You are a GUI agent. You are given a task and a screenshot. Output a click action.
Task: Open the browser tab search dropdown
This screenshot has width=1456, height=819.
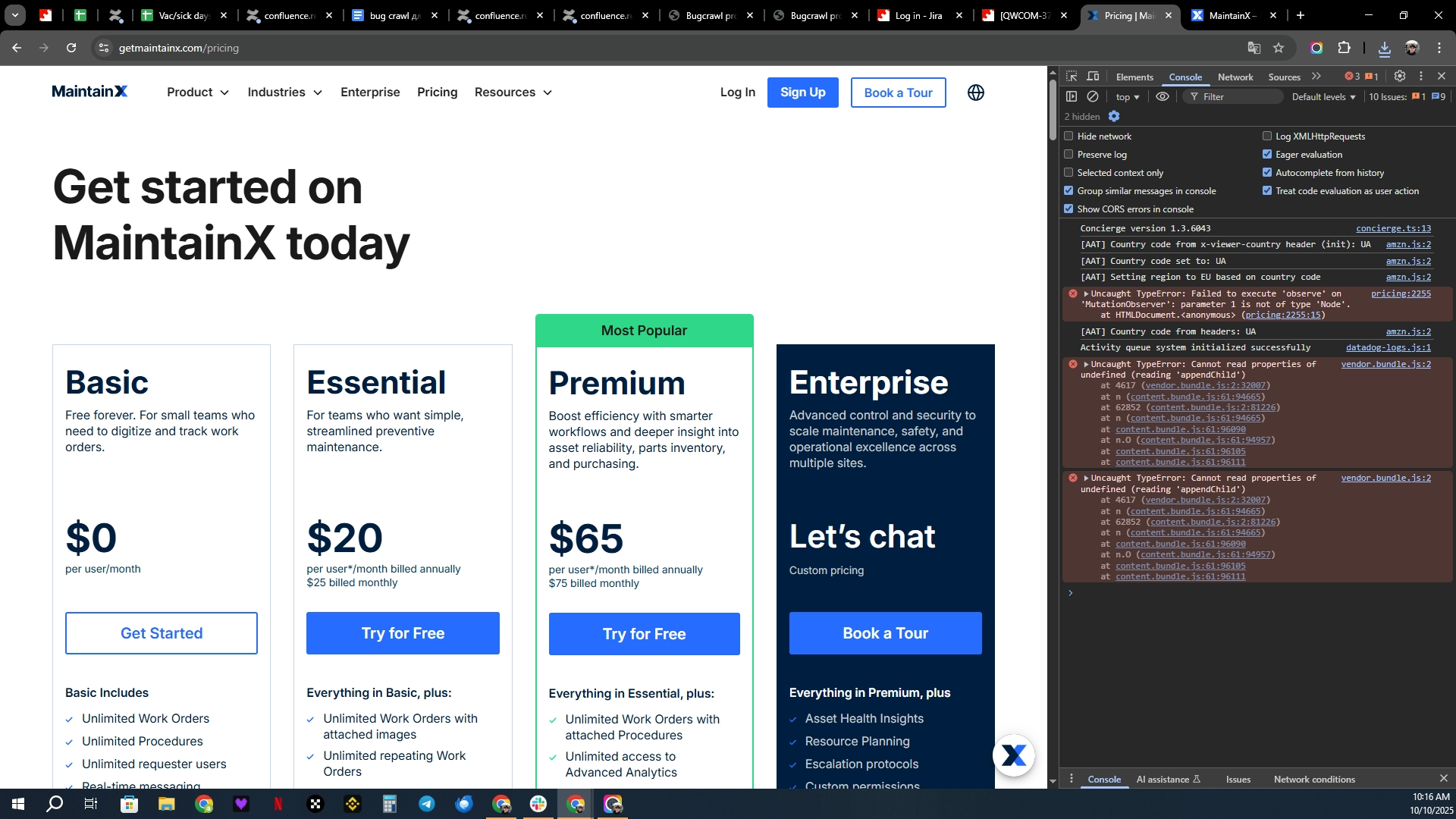coord(15,15)
